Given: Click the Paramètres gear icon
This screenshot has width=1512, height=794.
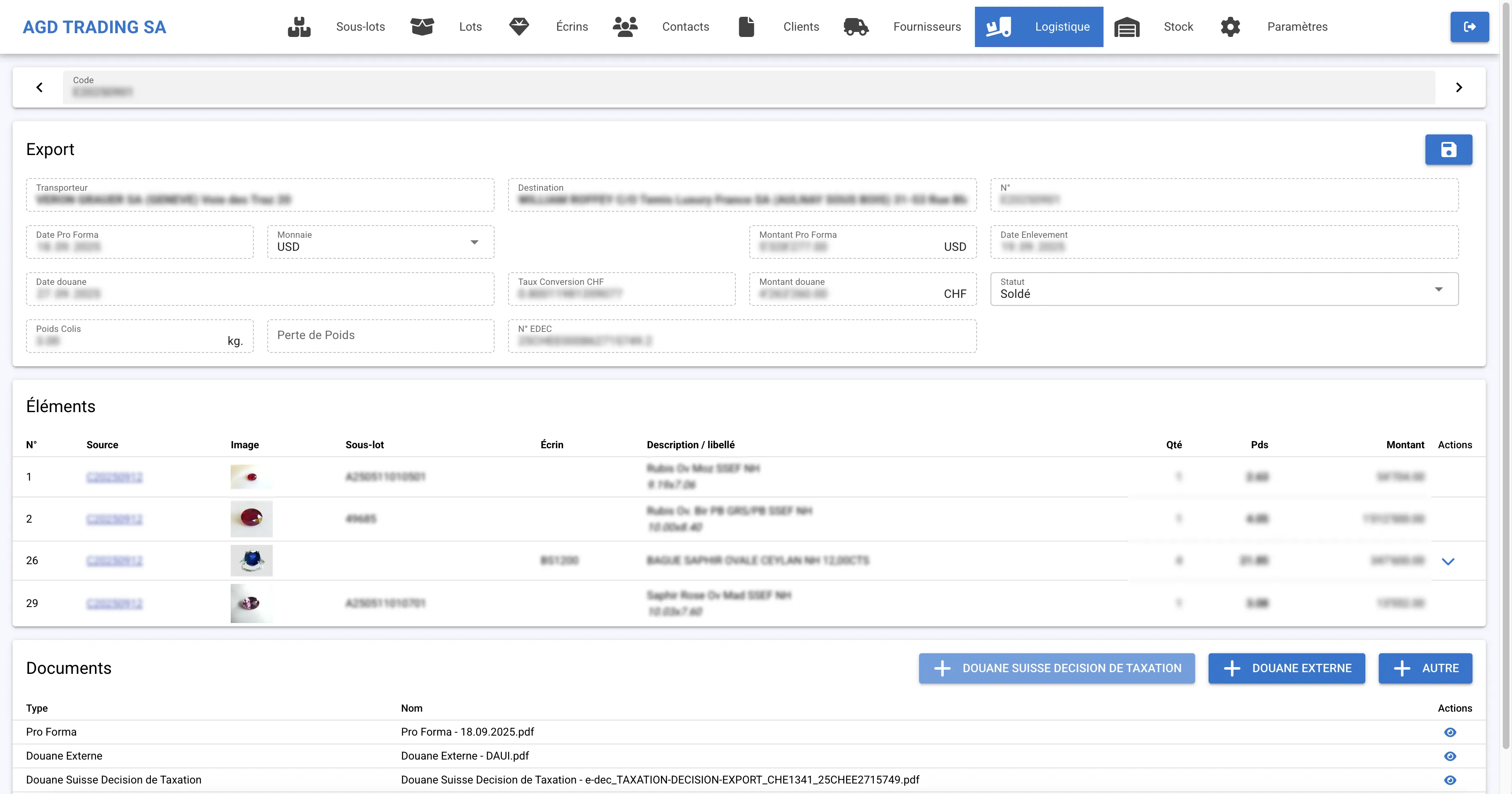Looking at the screenshot, I should click(x=1230, y=27).
